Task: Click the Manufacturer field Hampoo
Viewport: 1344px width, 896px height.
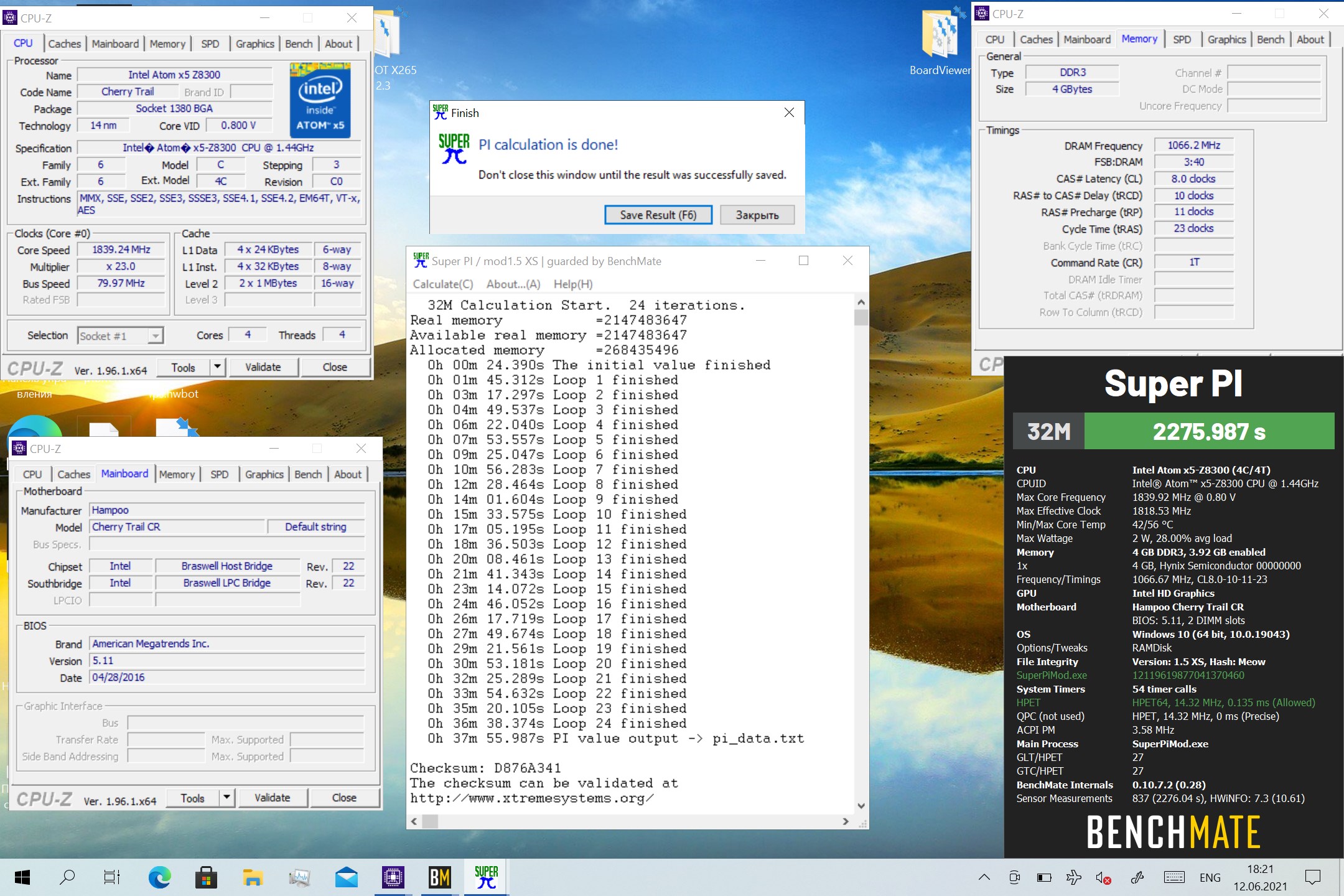Action: (226, 510)
